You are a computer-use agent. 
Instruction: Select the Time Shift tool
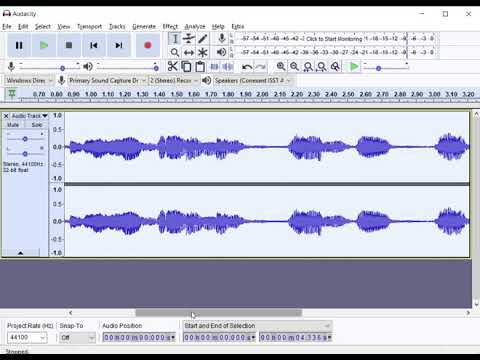[189, 52]
